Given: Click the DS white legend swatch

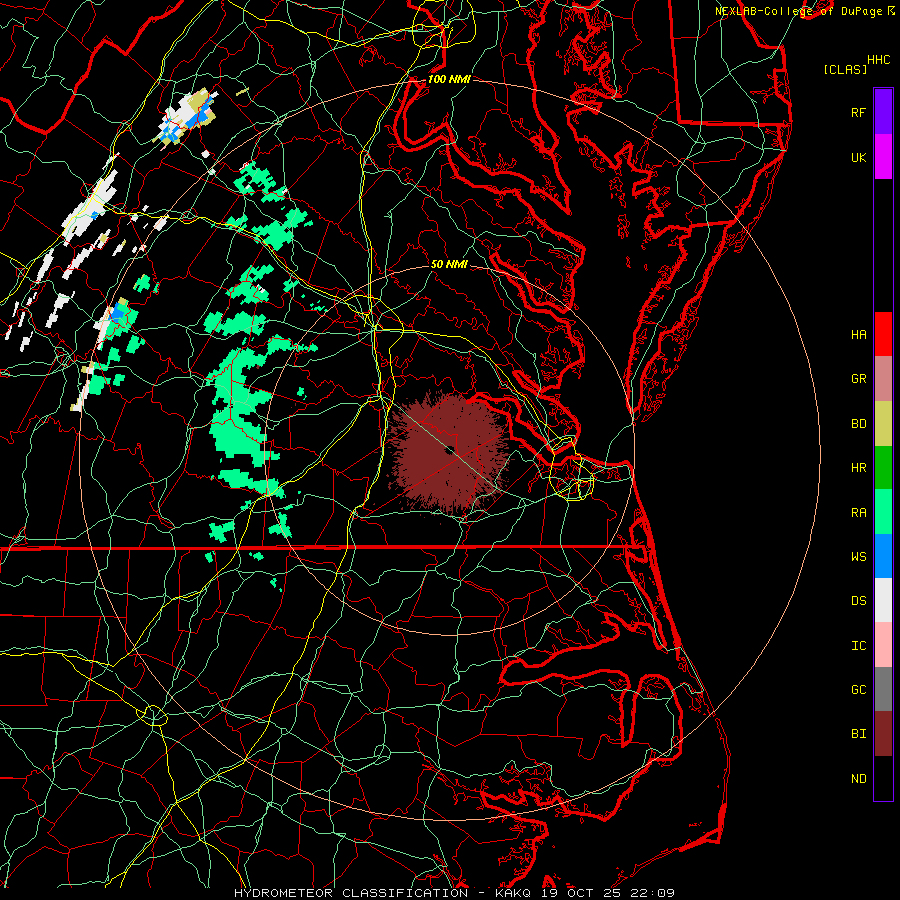Looking at the screenshot, I should tap(883, 600).
